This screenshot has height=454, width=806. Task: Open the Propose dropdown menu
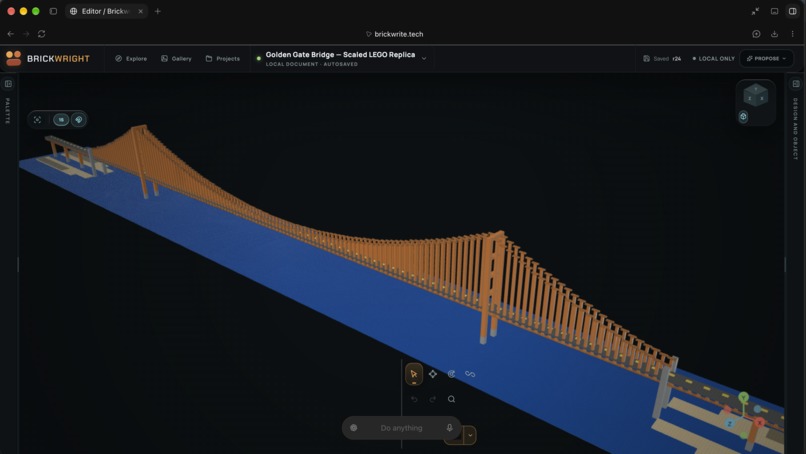coord(766,59)
